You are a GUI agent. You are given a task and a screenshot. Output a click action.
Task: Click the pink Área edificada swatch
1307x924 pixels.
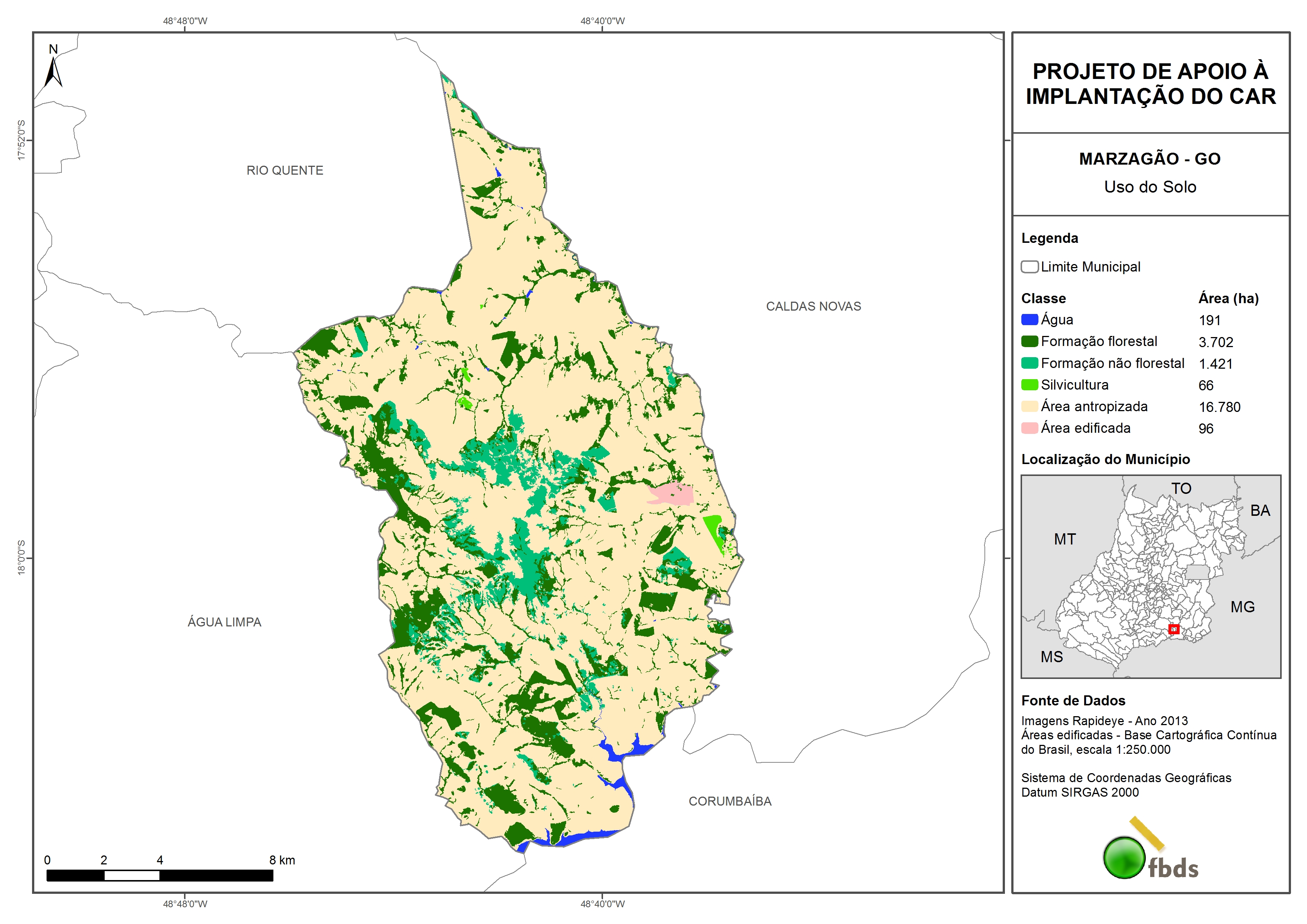(1029, 428)
